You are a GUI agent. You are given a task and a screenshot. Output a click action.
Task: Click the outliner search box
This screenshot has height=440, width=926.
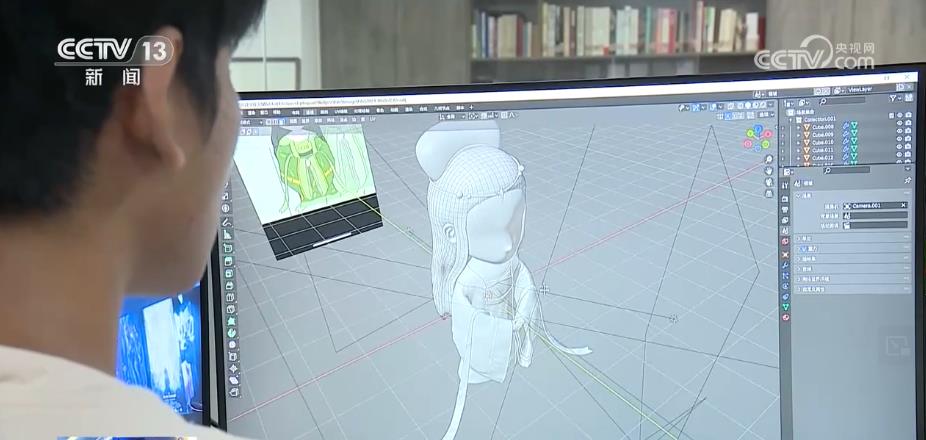850,101
